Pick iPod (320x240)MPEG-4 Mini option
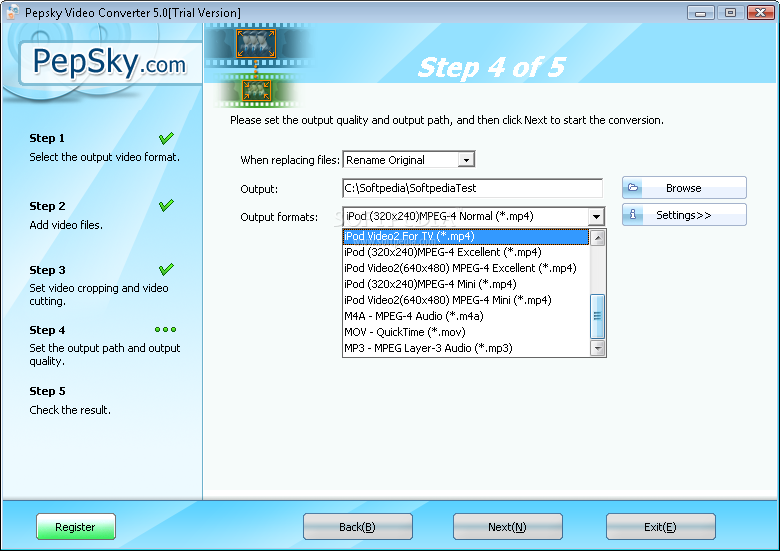This screenshot has height=551, width=780. click(x=466, y=284)
